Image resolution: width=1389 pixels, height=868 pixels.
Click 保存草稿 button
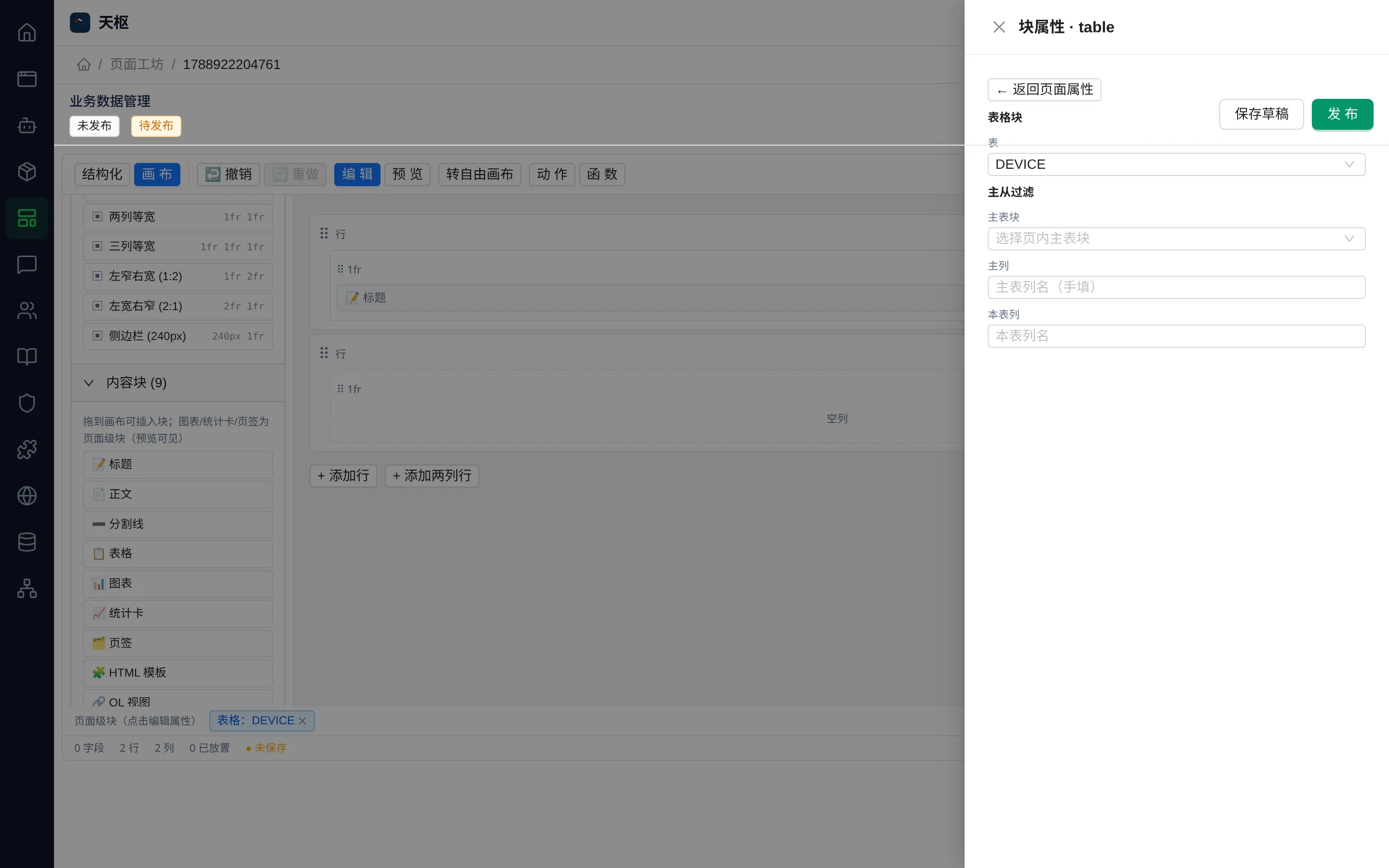(1261, 114)
